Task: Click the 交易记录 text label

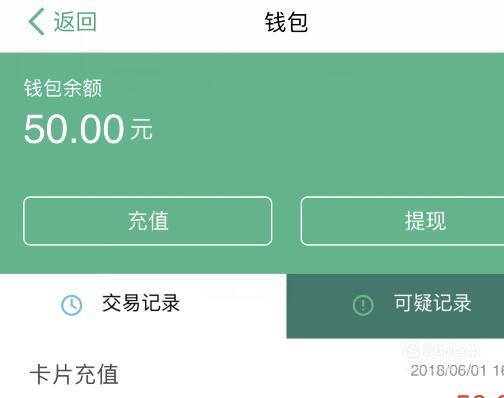Action: [141, 303]
